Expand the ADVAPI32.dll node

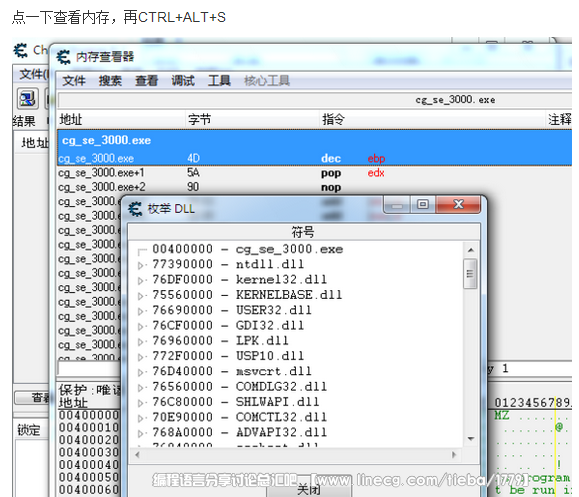click(141, 433)
